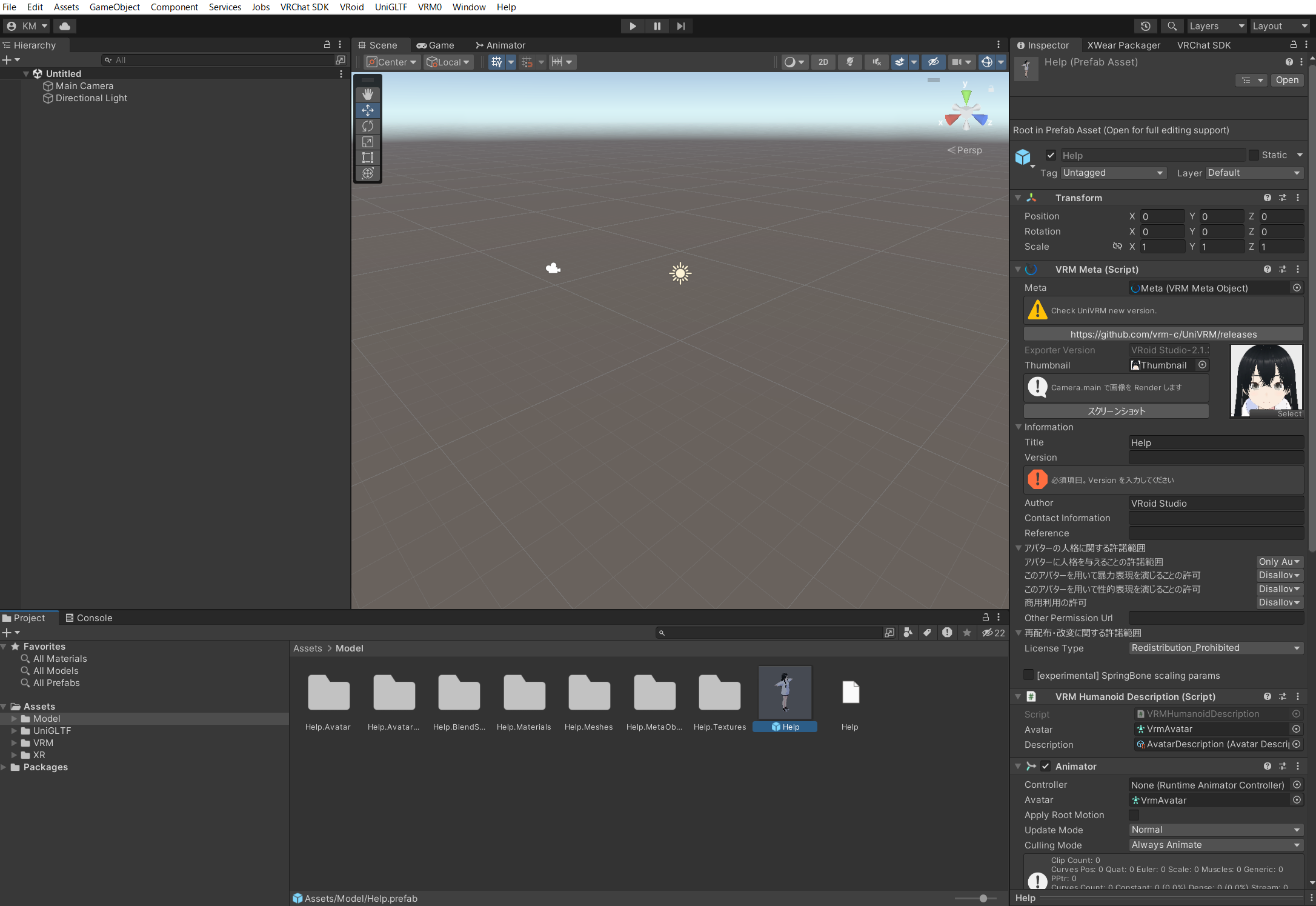Select the Scale tool

(x=367, y=142)
